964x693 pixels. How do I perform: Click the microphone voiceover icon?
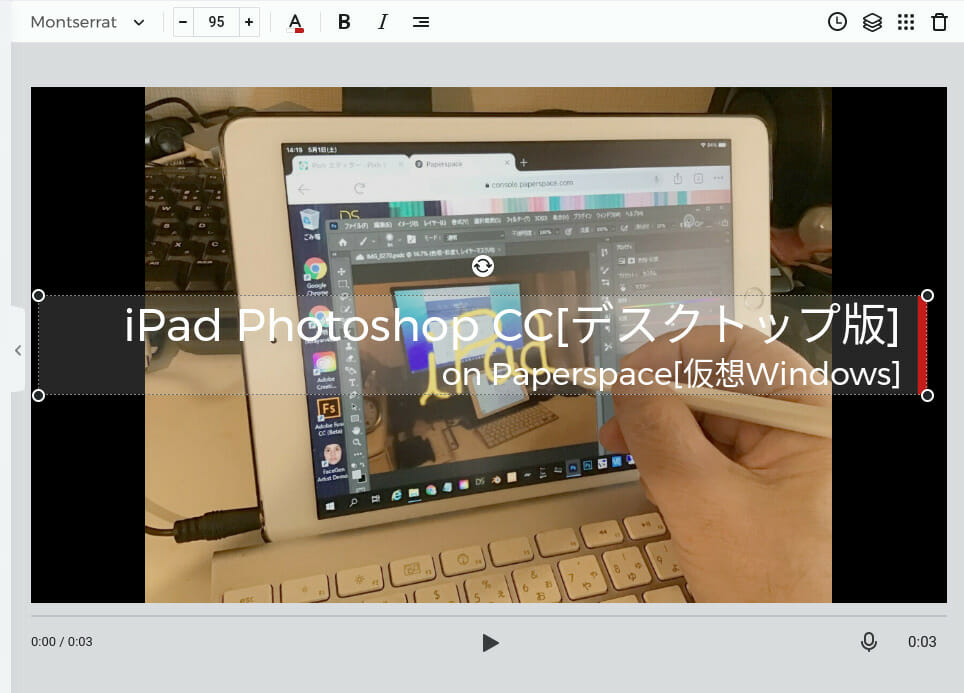869,642
